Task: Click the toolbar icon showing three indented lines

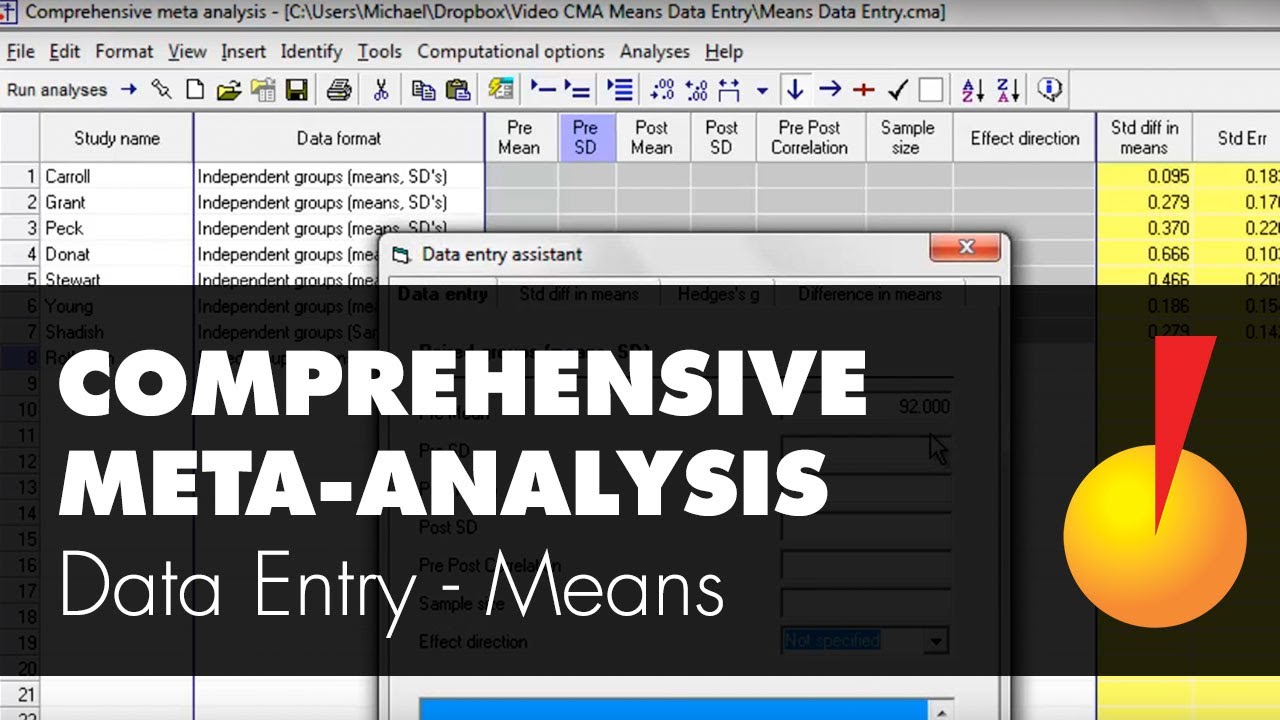Action: click(620, 90)
